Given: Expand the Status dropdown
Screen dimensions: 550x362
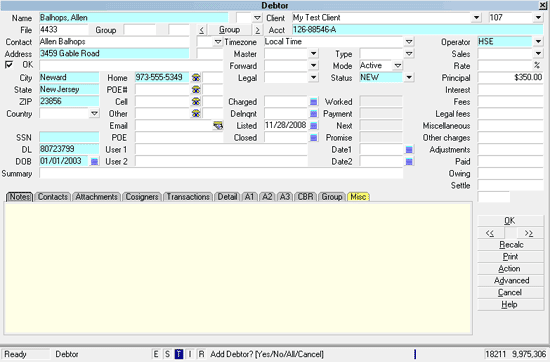Looking at the screenshot, I should tap(409, 78).
